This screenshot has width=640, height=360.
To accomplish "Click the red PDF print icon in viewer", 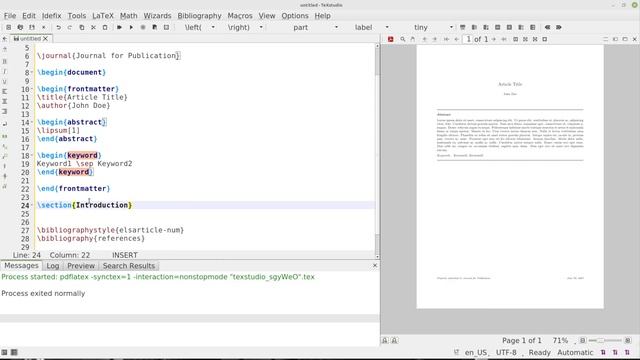I will [391, 39].
